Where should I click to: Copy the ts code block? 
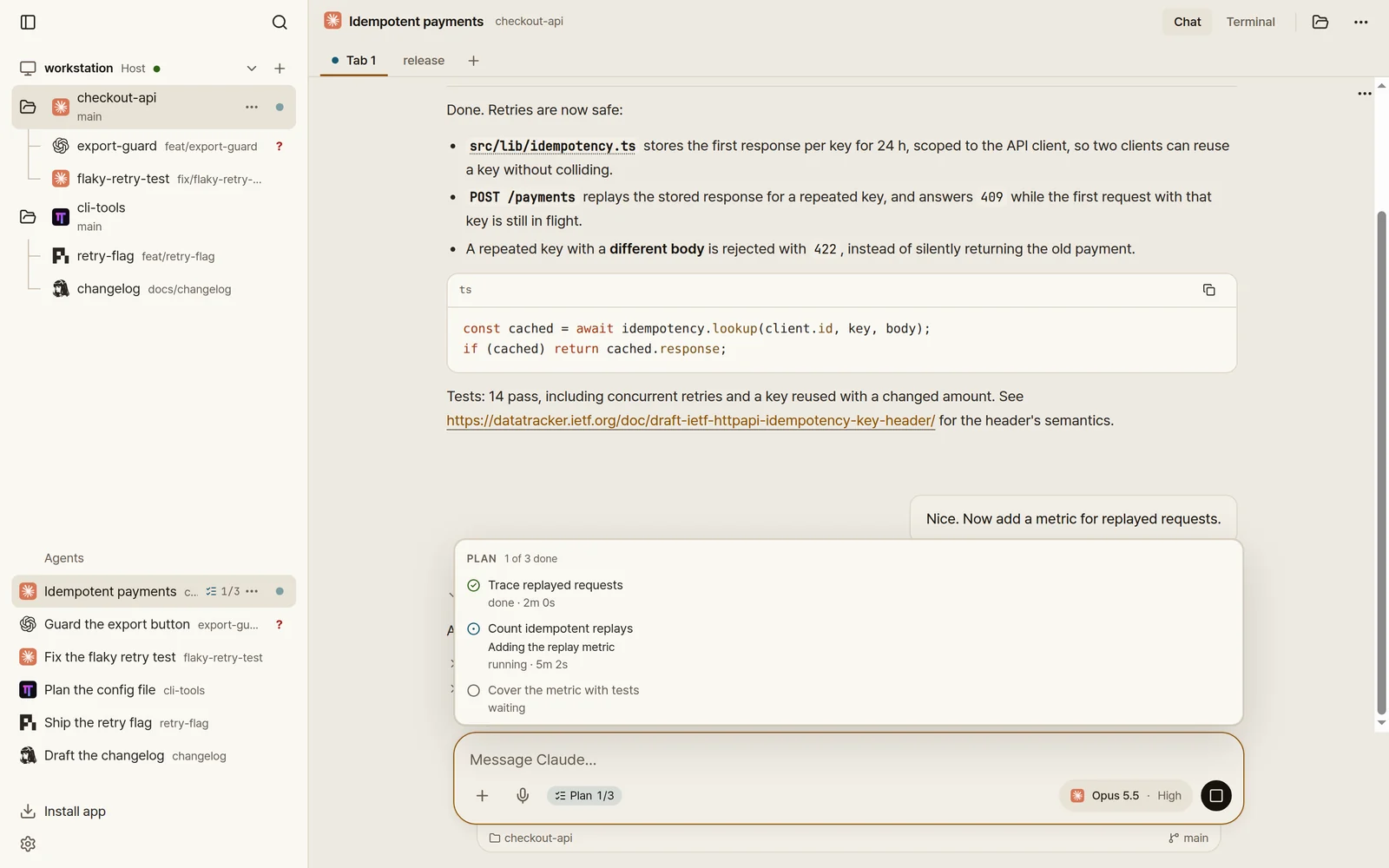point(1208,290)
